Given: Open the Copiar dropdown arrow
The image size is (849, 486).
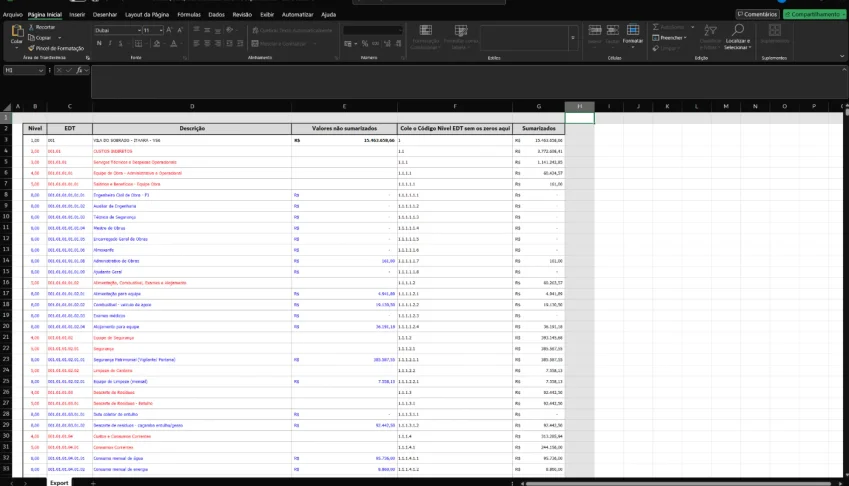Looking at the screenshot, I should pos(59,38).
